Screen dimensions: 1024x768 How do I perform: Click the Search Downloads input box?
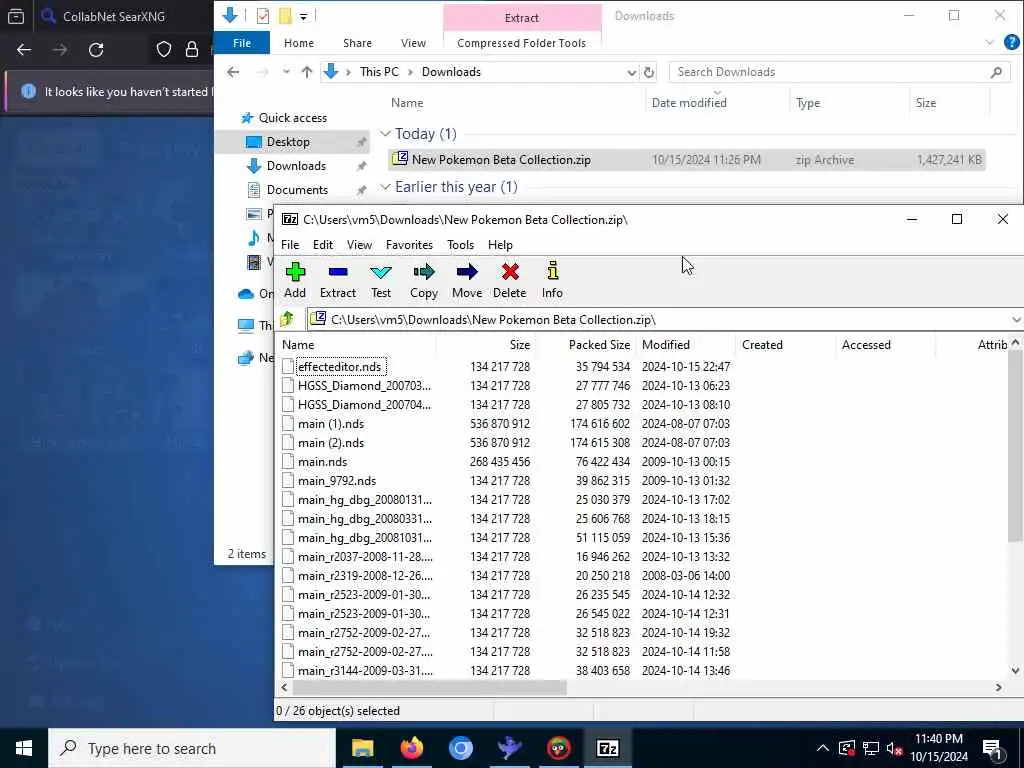837,72
